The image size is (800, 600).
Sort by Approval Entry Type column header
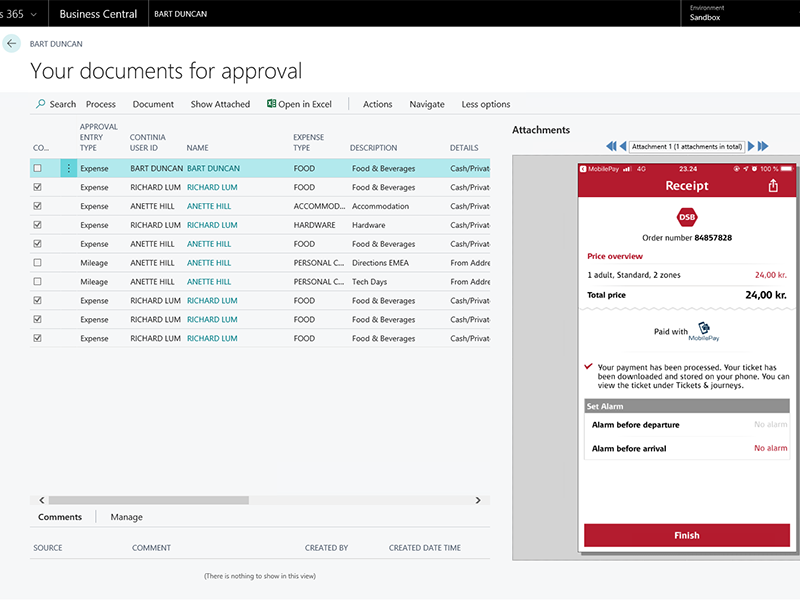click(x=98, y=137)
